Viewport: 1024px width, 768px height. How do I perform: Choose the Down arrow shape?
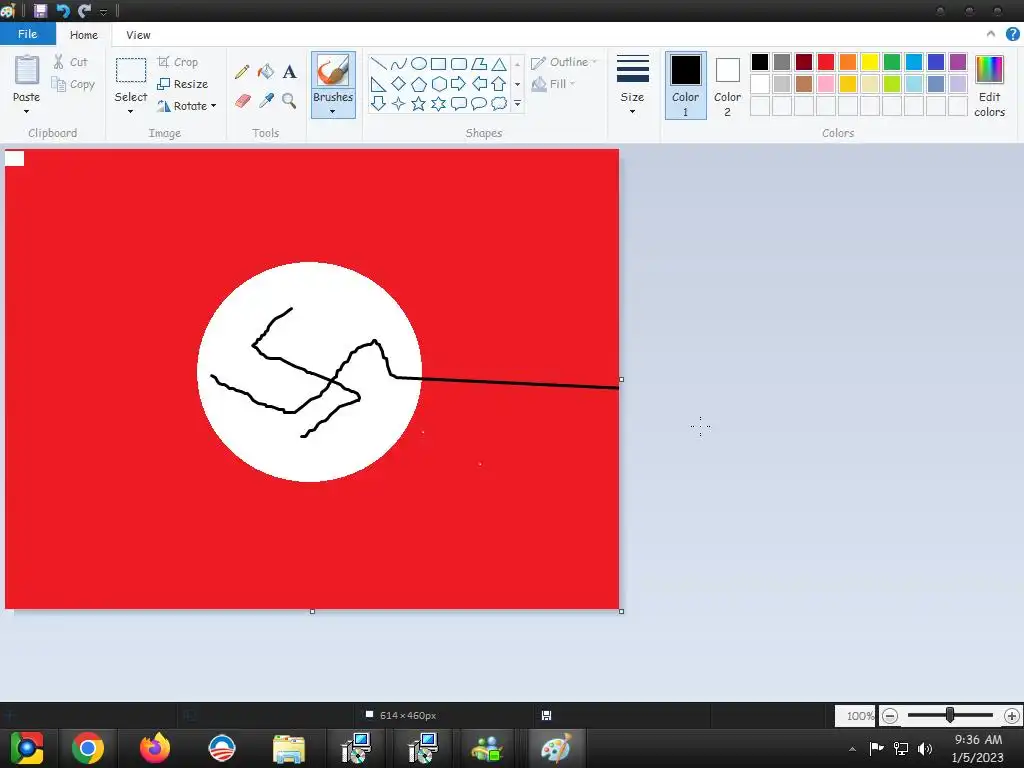click(378, 104)
